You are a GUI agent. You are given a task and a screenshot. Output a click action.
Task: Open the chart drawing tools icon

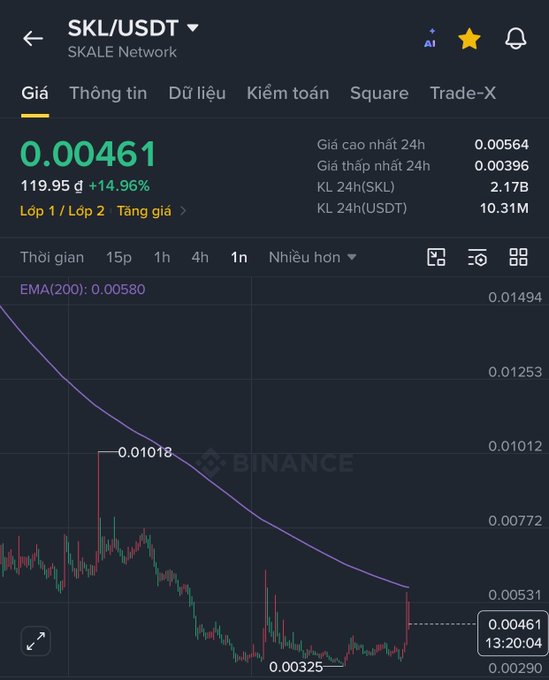(436, 257)
